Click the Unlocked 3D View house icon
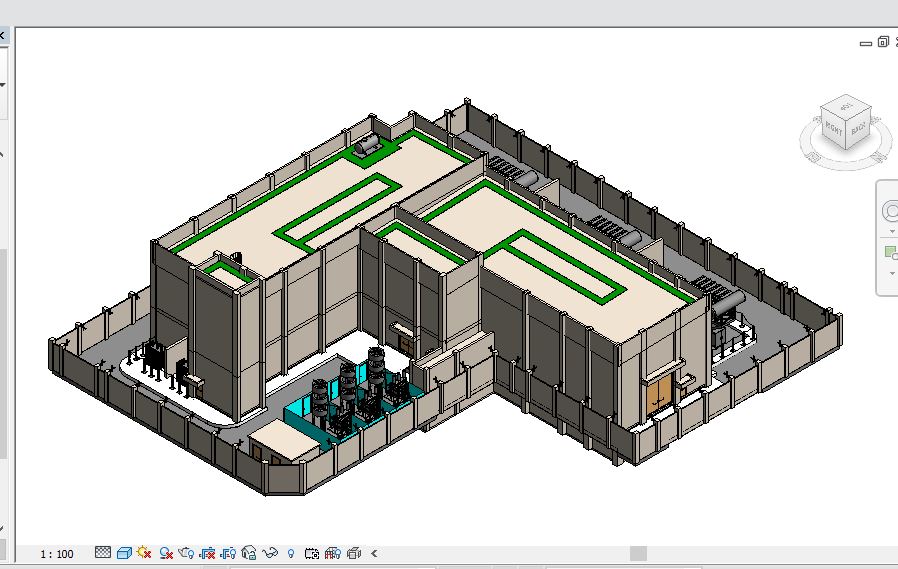The image size is (898, 569). pos(250,553)
